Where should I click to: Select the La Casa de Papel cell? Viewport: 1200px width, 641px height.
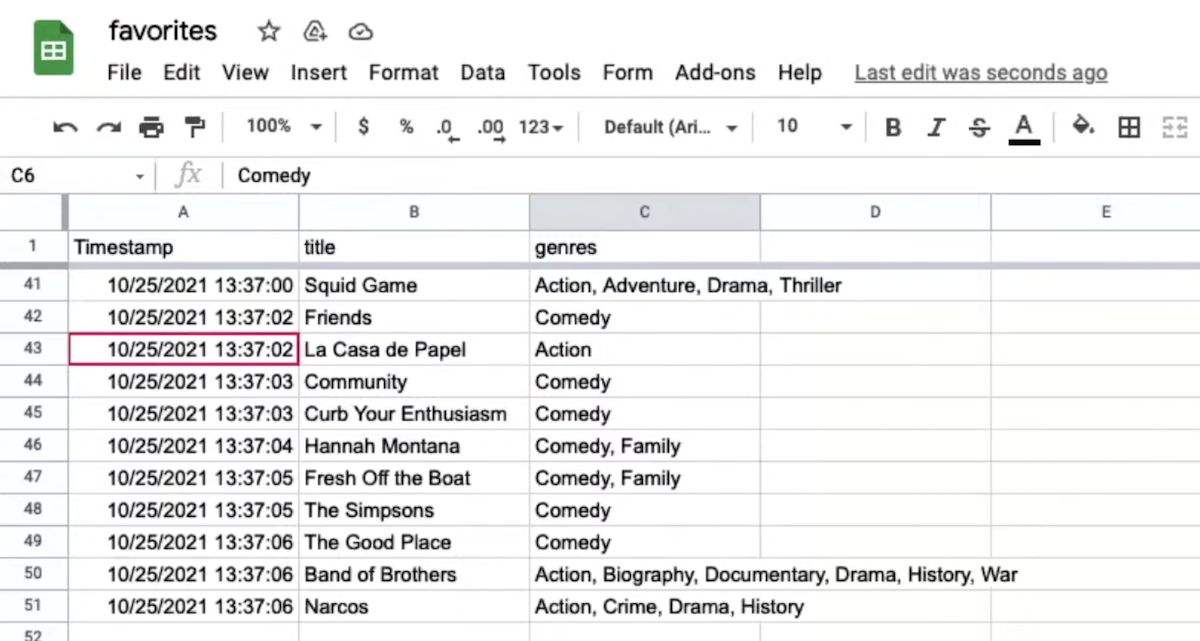click(x=414, y=350)
